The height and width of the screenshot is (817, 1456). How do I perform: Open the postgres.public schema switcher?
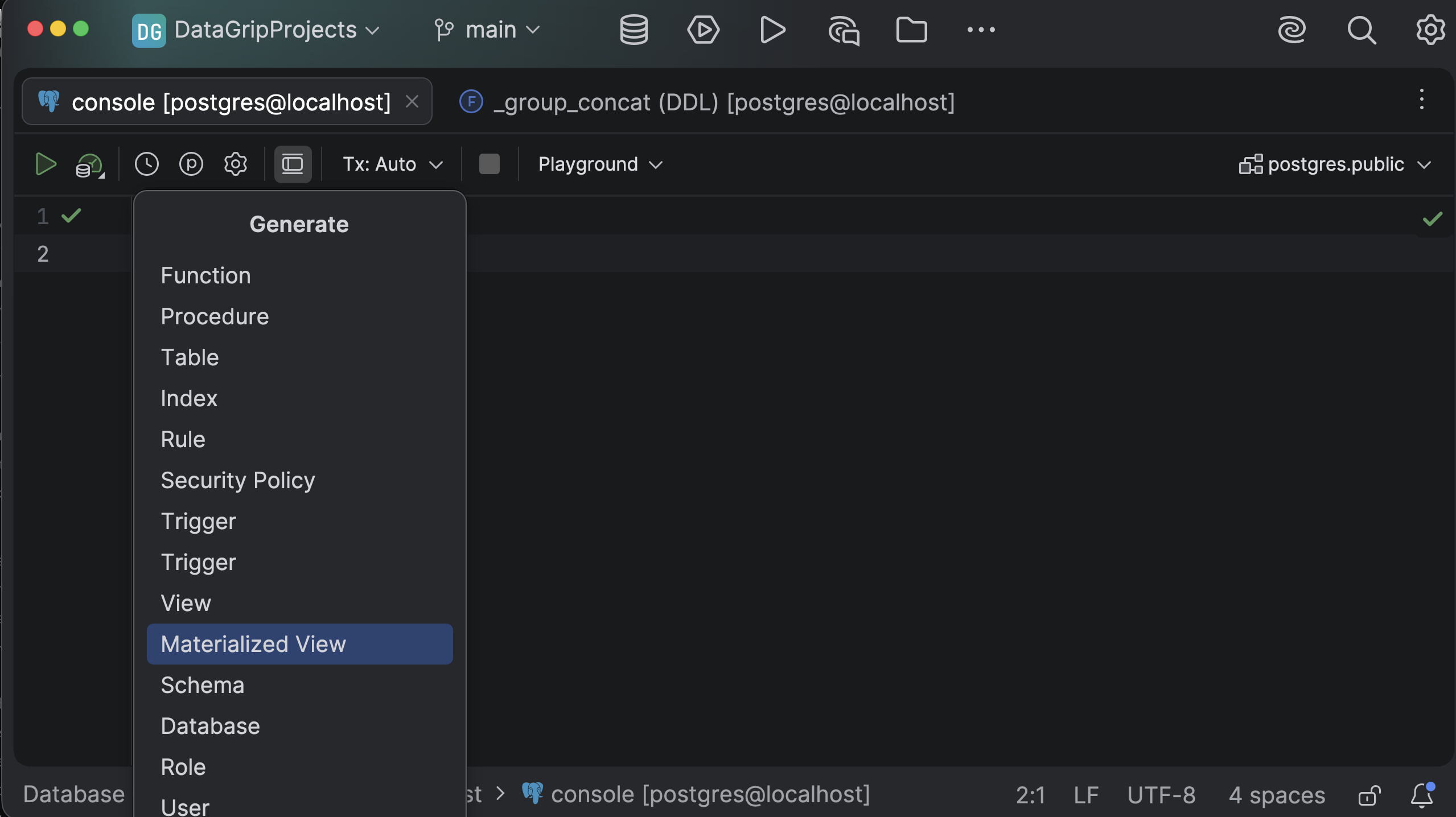(1335, 164)
